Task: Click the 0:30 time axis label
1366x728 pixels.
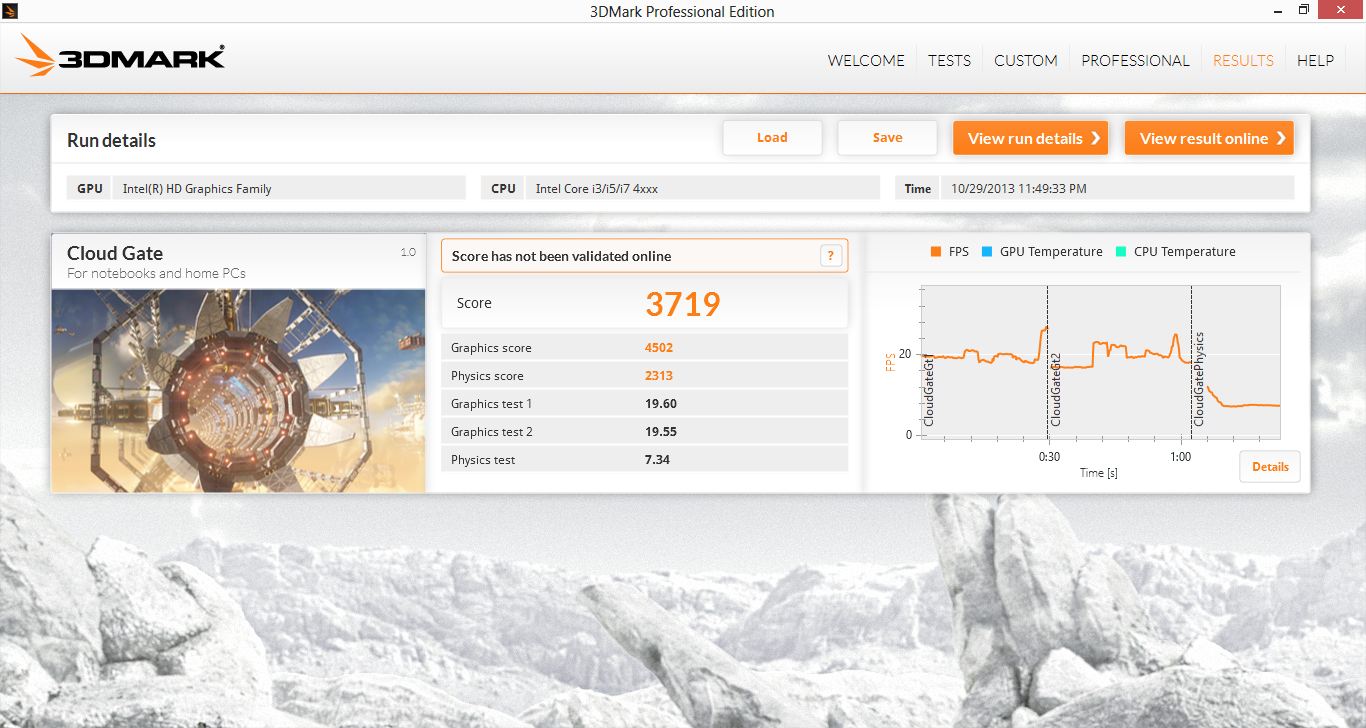Action: coord(1049,457)
